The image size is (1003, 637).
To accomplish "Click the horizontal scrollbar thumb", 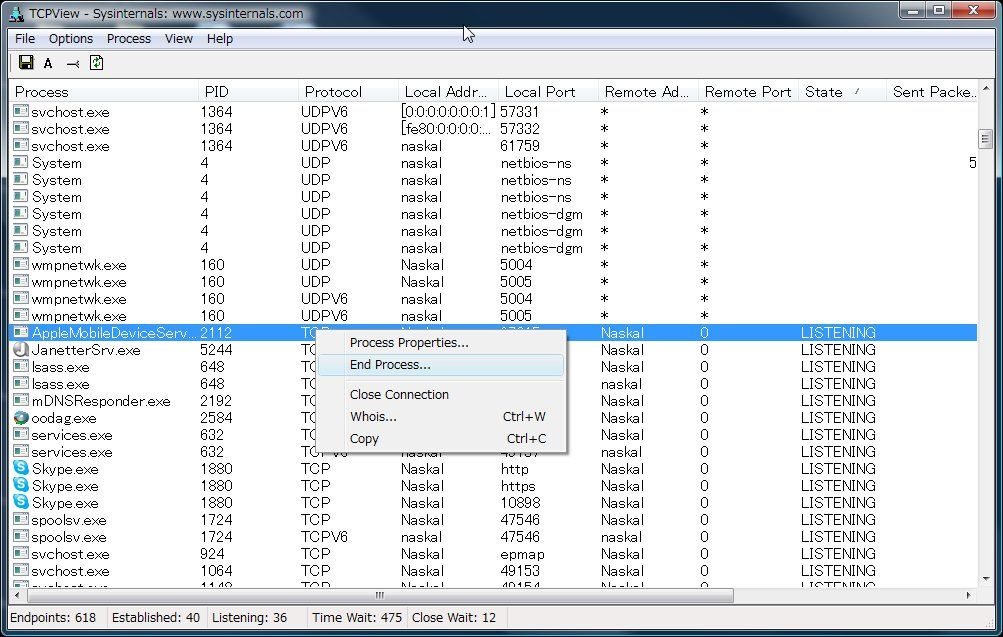I will pos(380,595).
